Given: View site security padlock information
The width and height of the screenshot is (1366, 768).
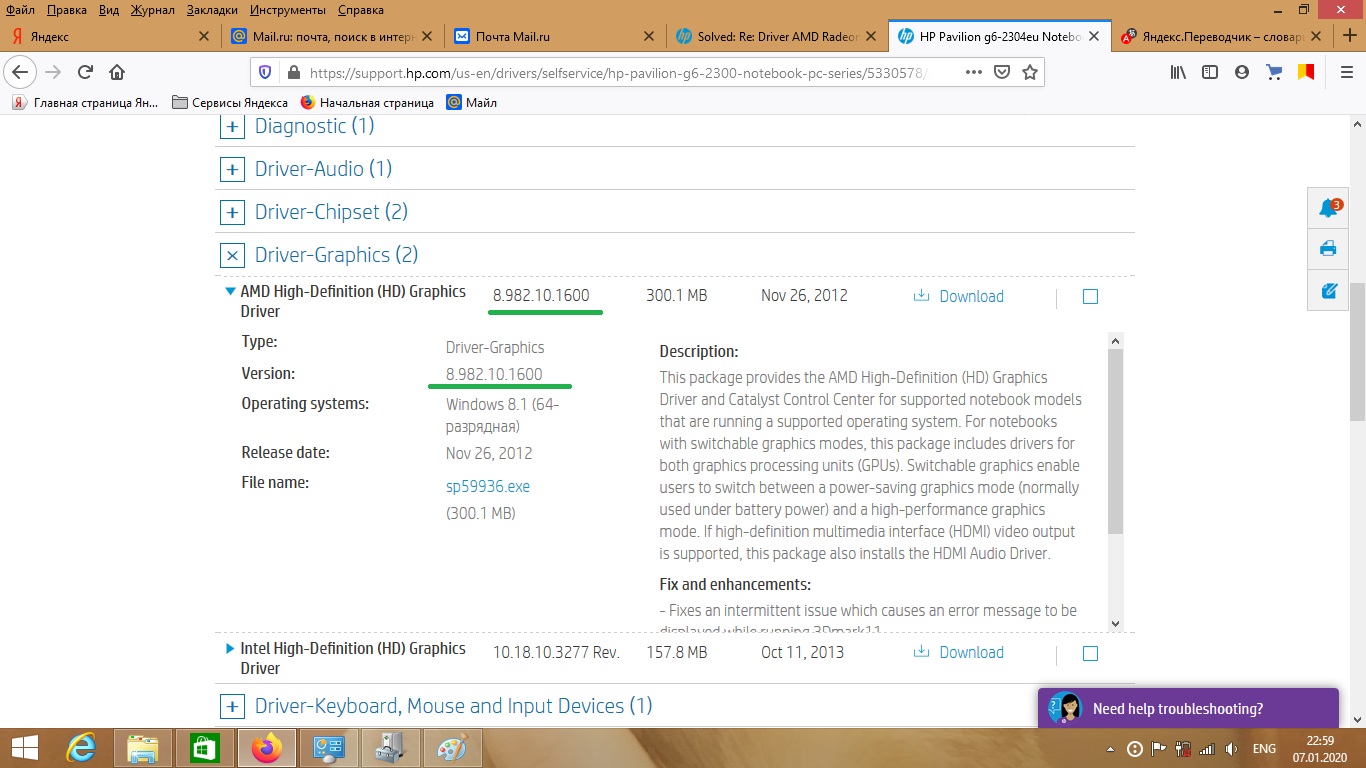Looking at the screenshot, I should pyautogui.click(x=293, y=72).
